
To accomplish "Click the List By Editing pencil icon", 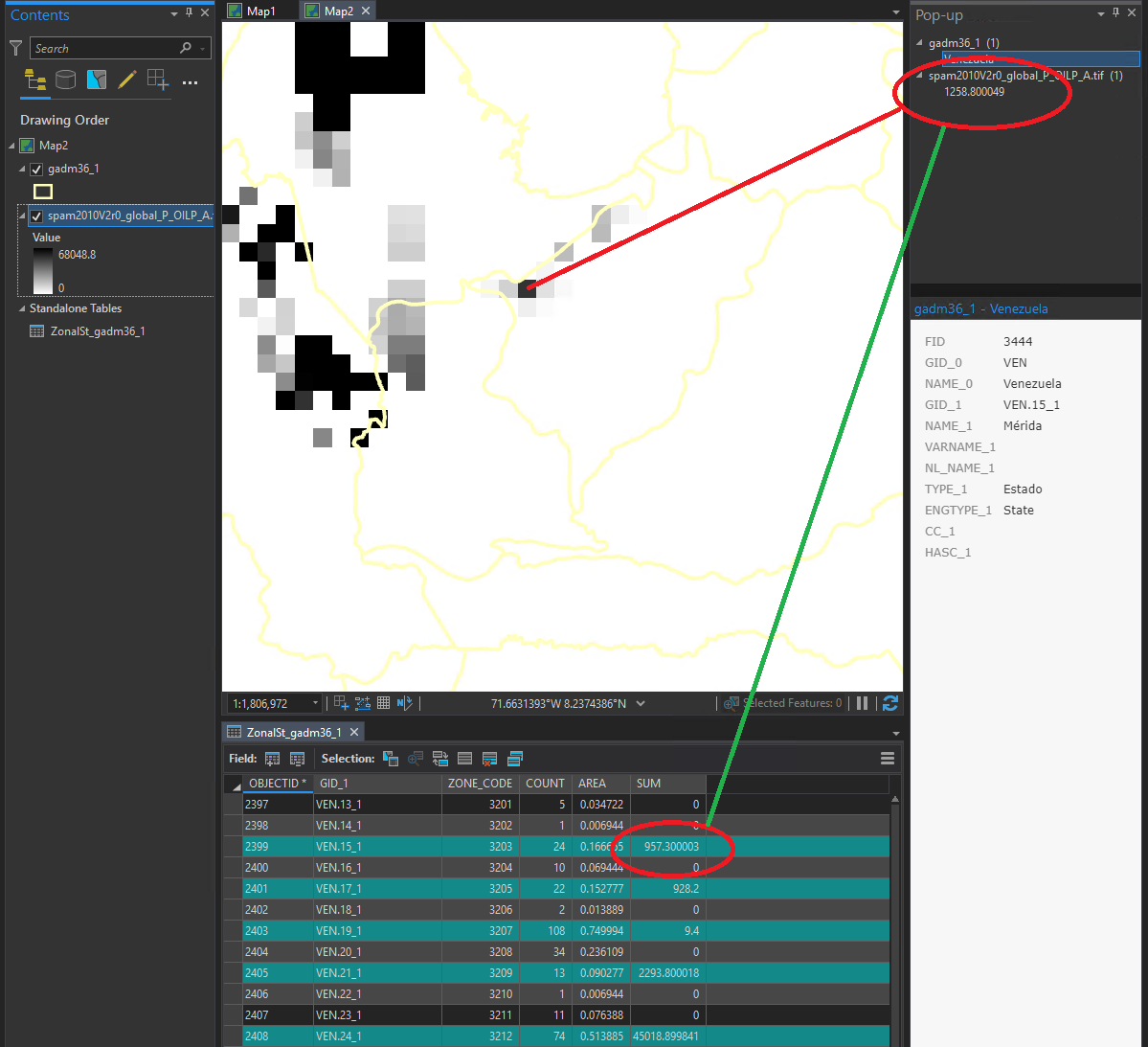I will [127, 80].
